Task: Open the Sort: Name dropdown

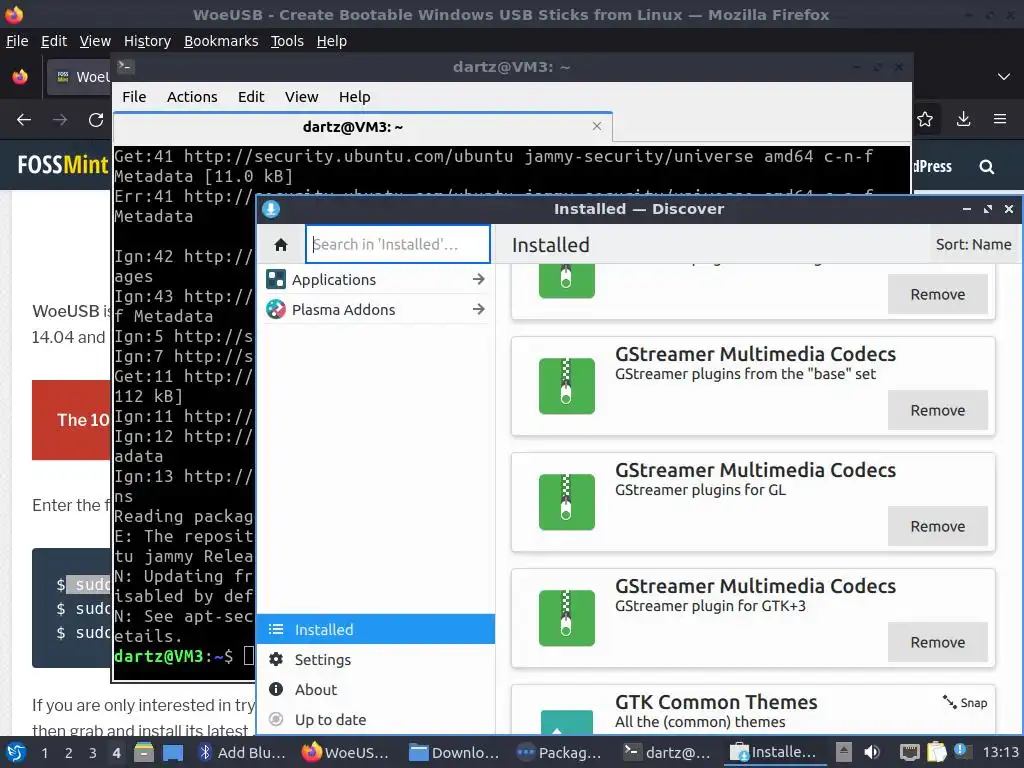Action: [973, 244]
